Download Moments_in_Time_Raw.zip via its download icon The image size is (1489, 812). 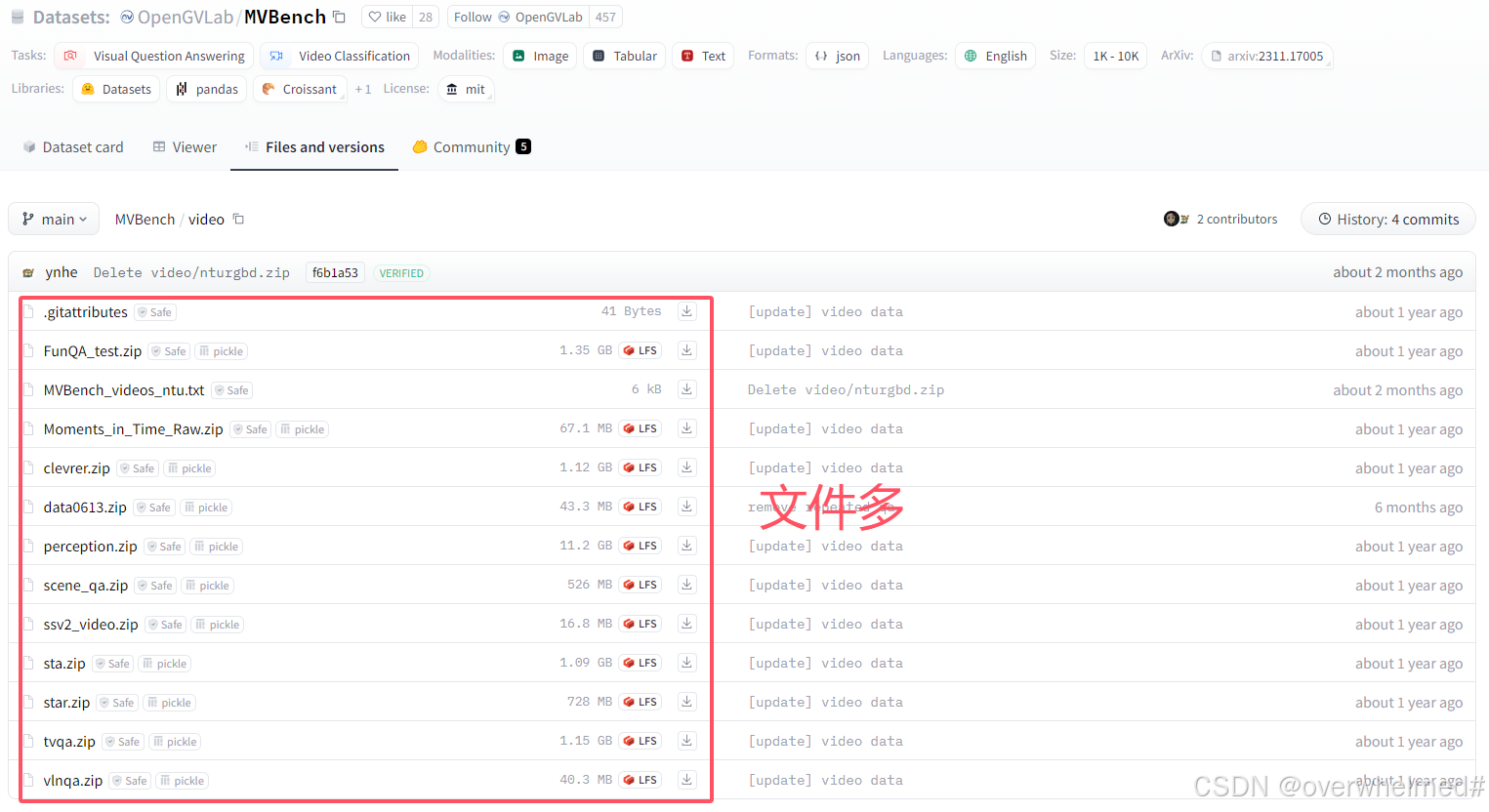click(x=687, y=428)
